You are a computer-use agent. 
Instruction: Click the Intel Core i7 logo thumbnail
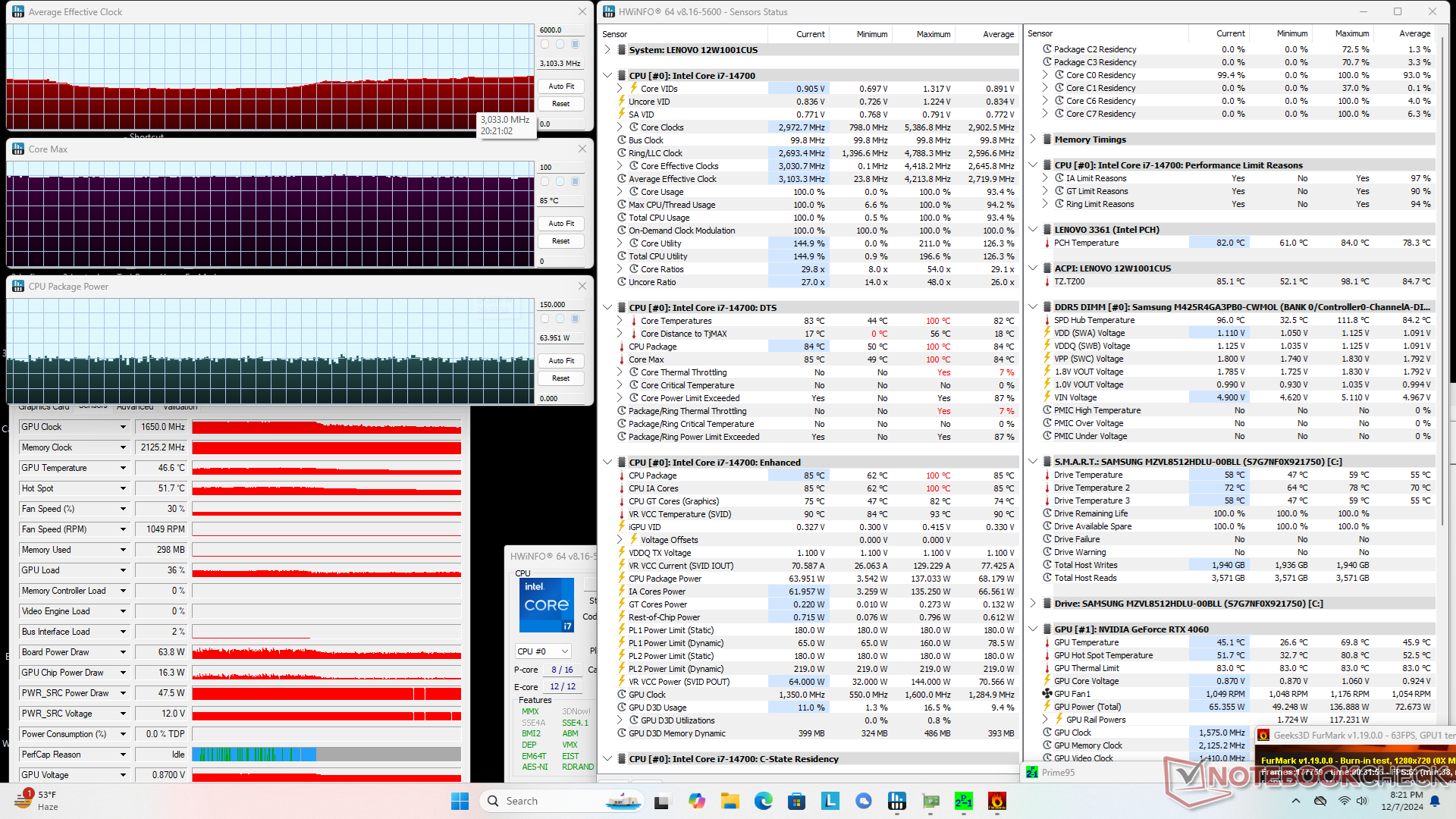[x=546, y=605]
